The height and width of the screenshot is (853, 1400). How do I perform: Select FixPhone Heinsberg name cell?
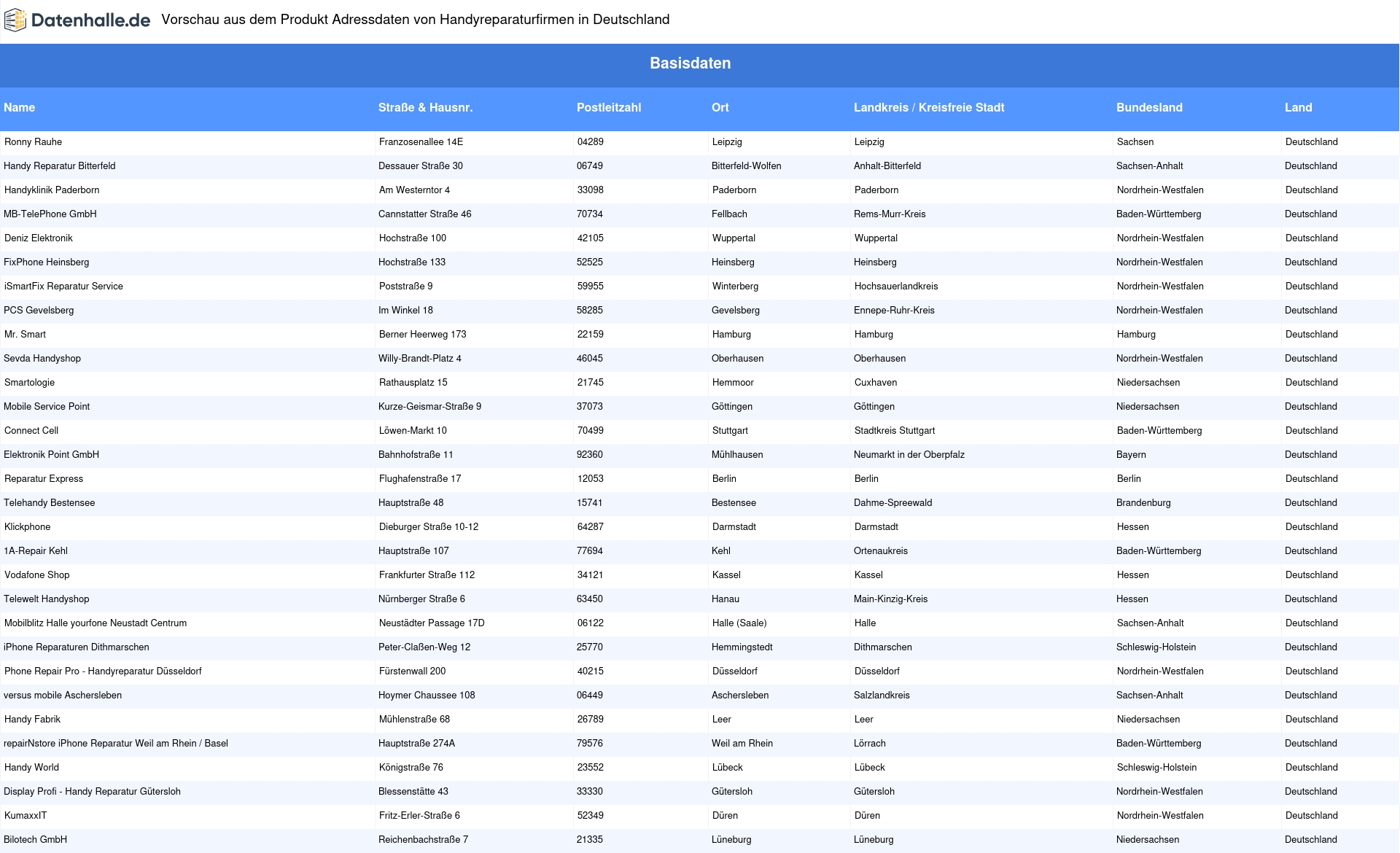pyautogui.click(x=47, y=262)
